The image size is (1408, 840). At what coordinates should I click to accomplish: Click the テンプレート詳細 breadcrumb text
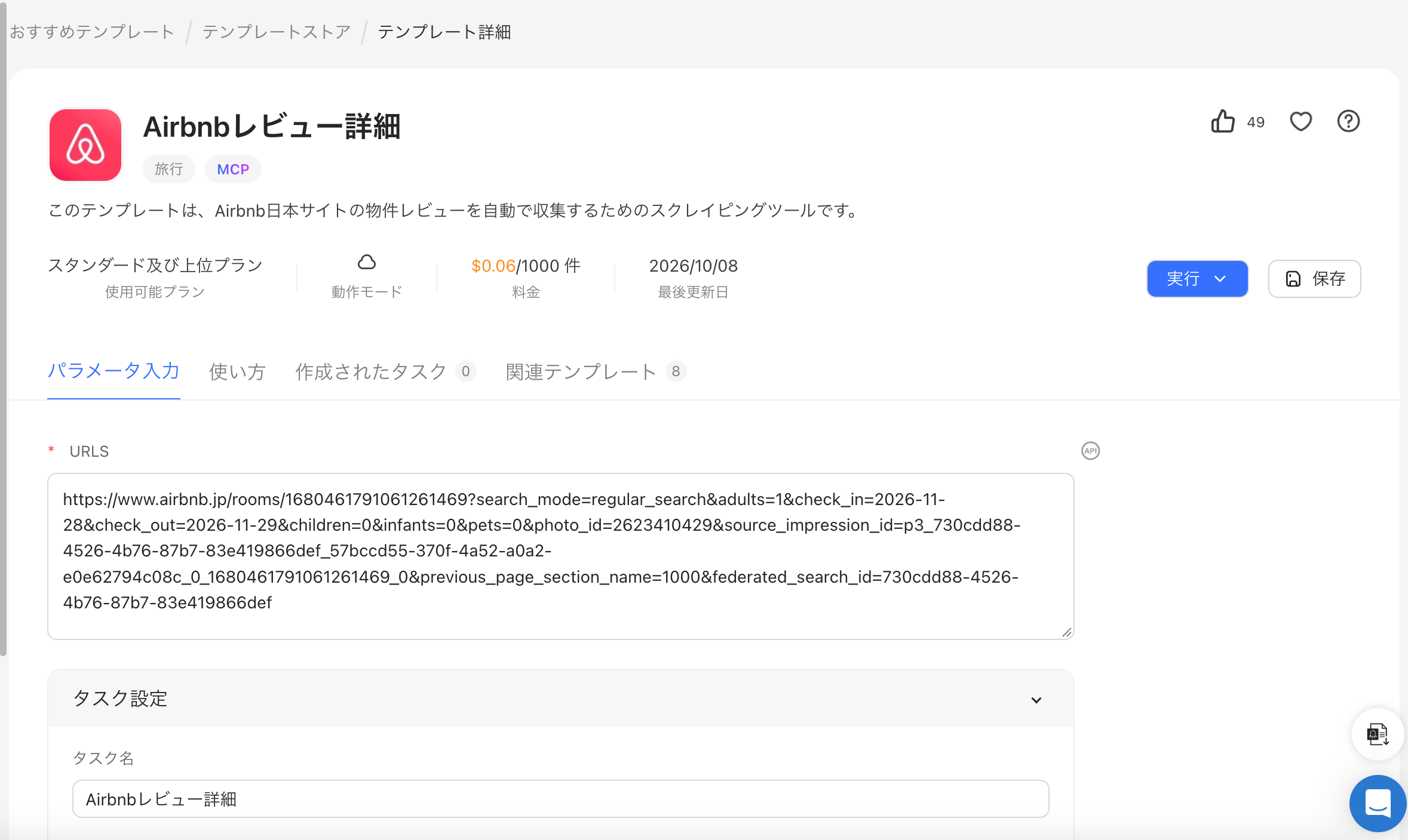pyautogui.click(x=444, y=32)
